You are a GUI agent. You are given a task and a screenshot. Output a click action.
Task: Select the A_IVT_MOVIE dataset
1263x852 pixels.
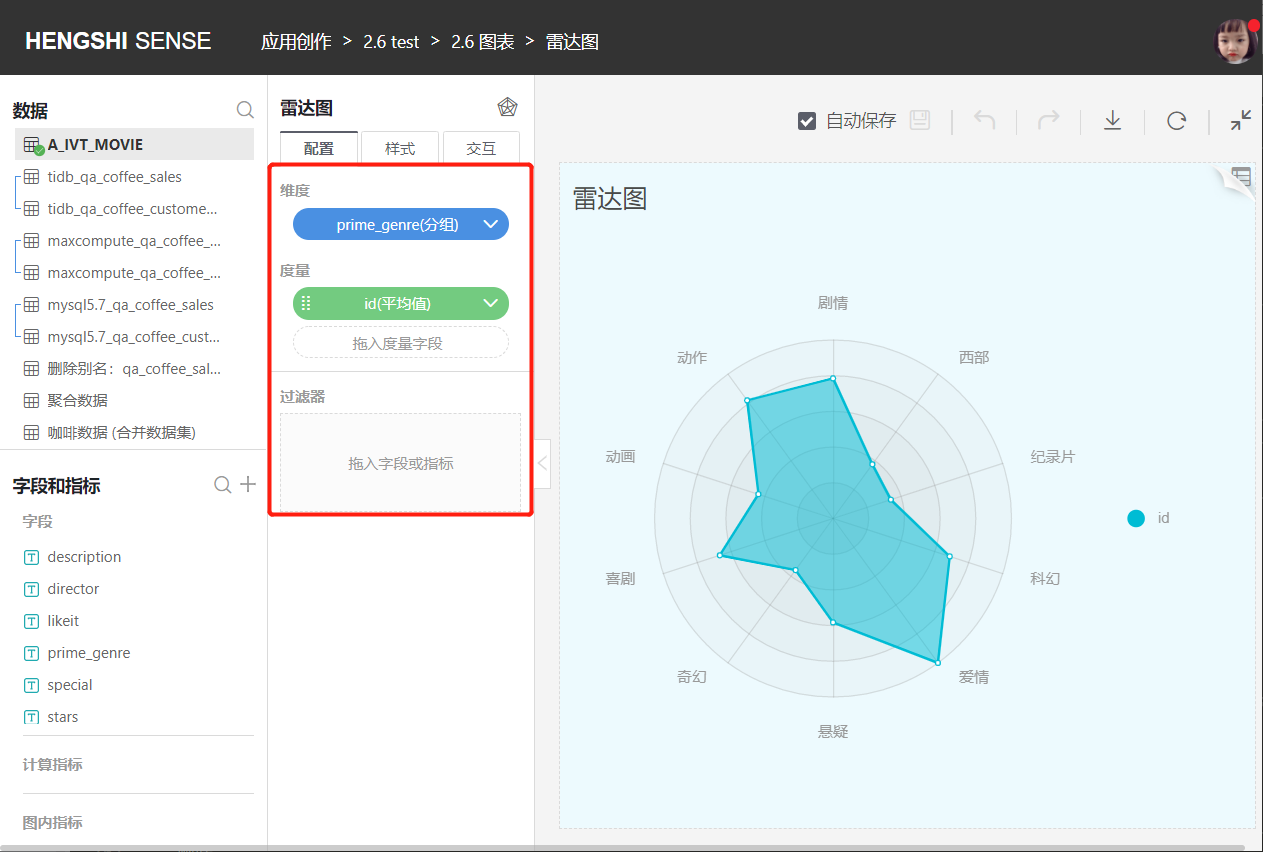pyautogui.click(x=134, y=145)
